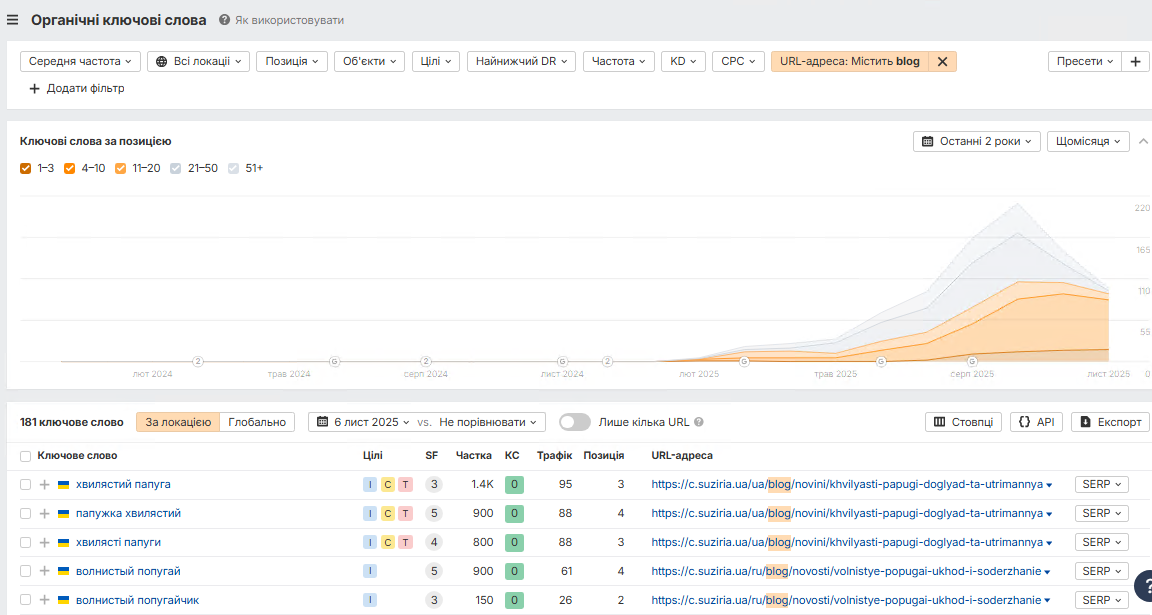1152x615 pixels.
Task: Toggle the 1–3 positions checkbox
Action: 26,168
